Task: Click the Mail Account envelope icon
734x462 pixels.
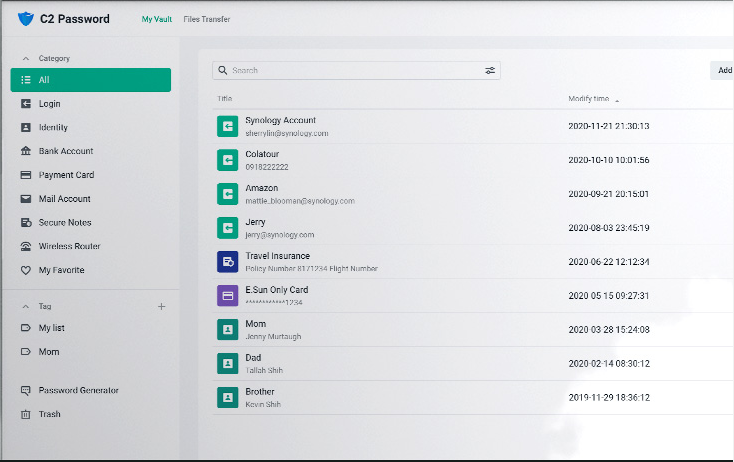Action: [26, 198]
